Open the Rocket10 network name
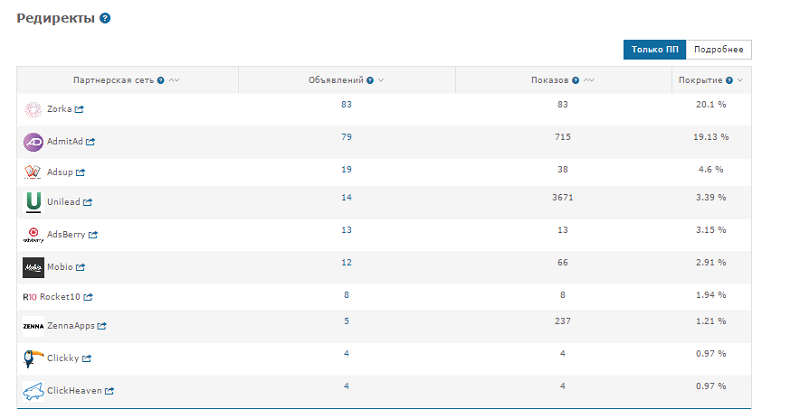 coord(60,297)
